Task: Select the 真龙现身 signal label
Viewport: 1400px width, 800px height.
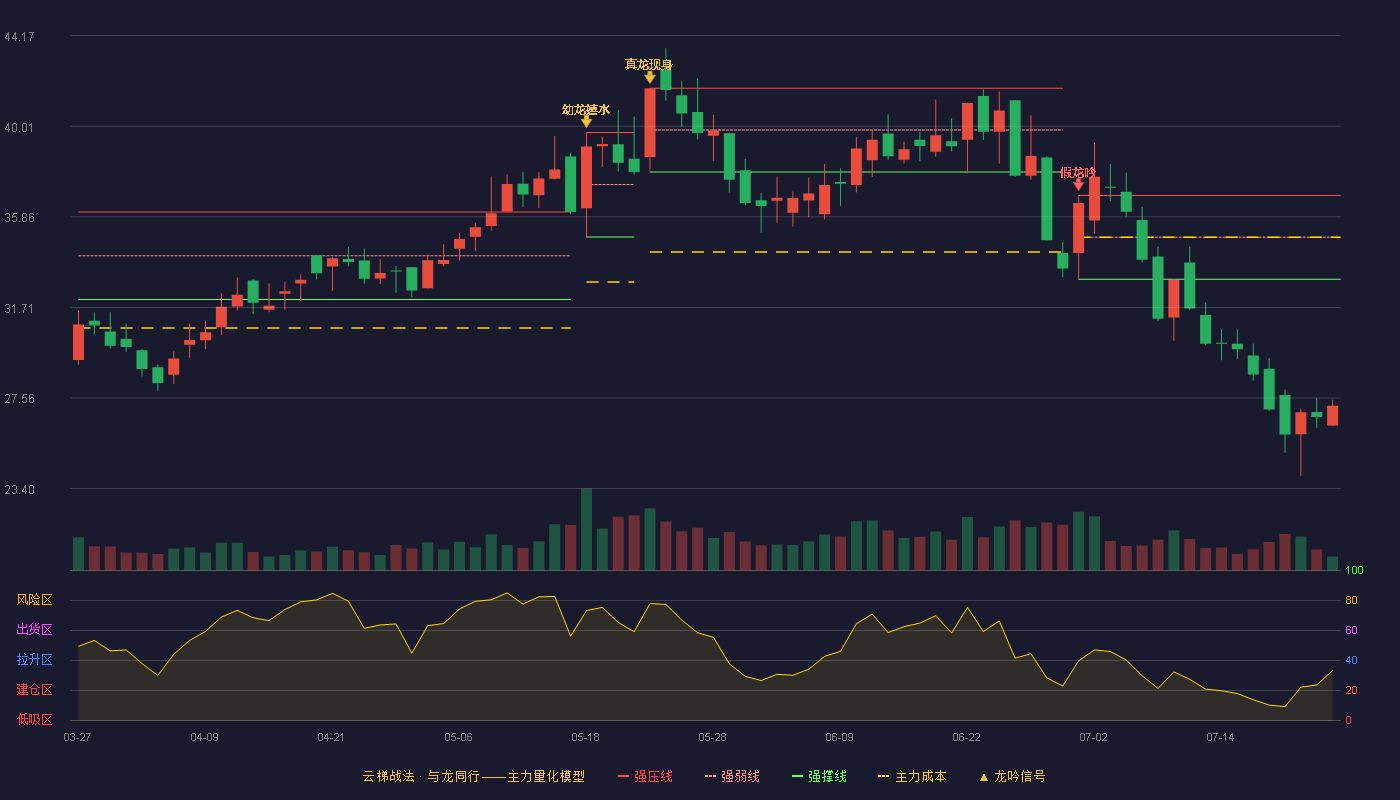Action: (x=649, y=64)
